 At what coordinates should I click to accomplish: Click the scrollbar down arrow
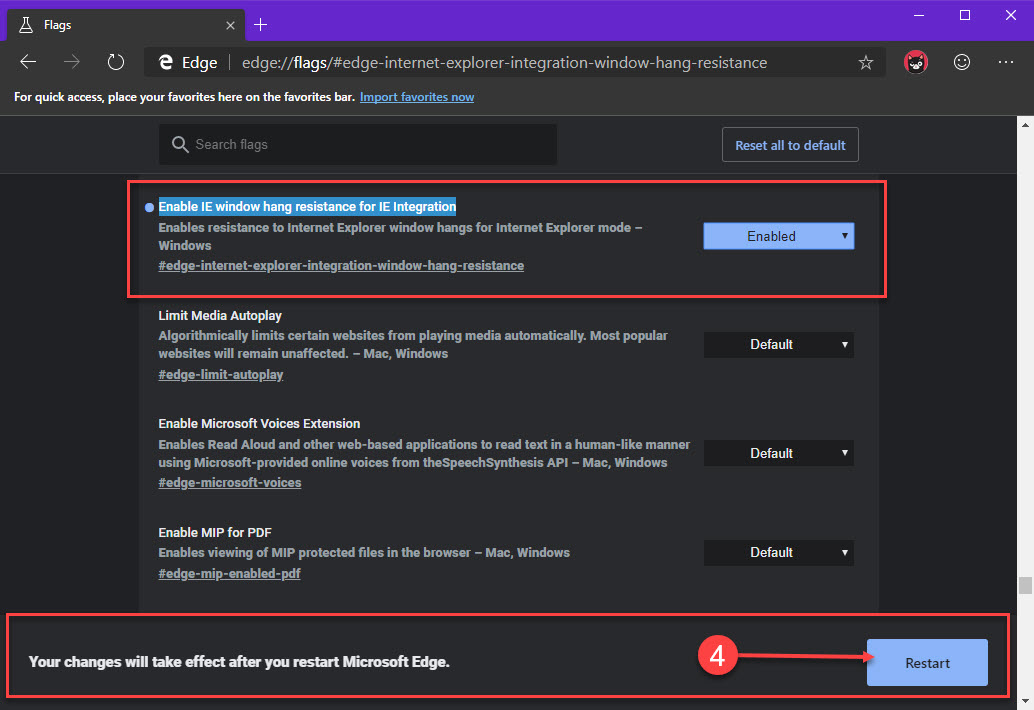pos(1025,701)
